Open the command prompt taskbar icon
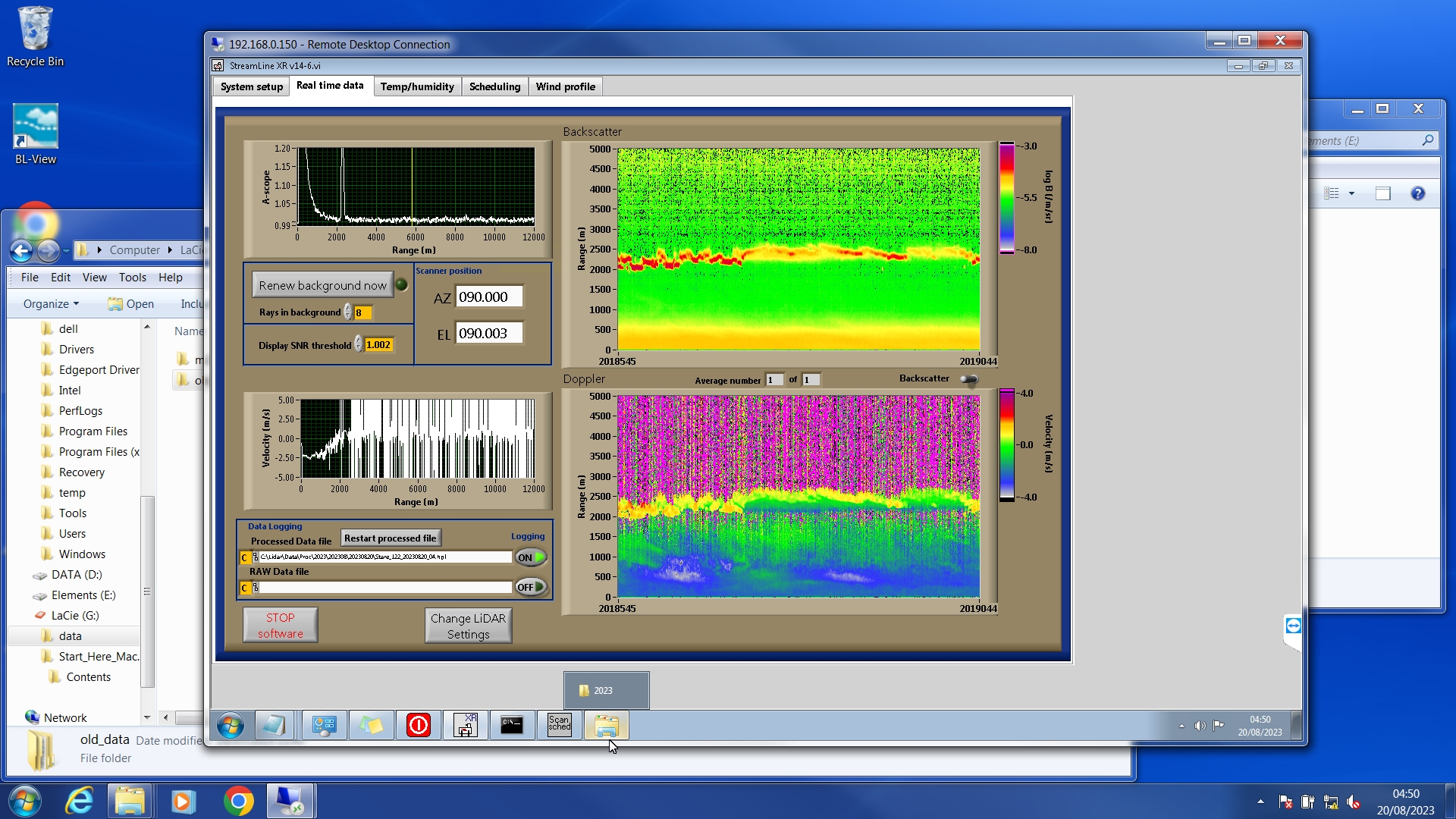This screenshot has width=1456, height=819. click(x=512, y=726)
